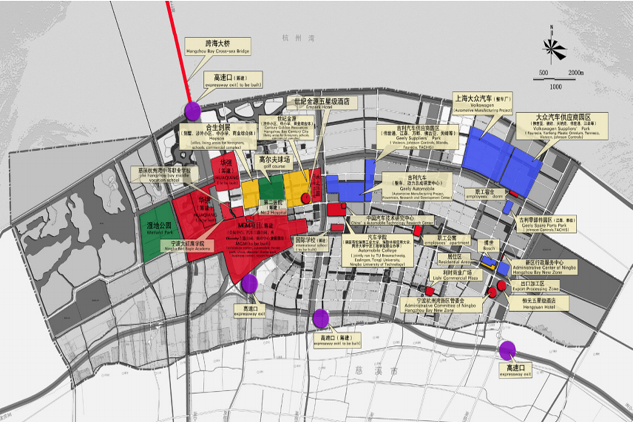Click the Lishi Commercial Plaza label

(x=455, y=275)
